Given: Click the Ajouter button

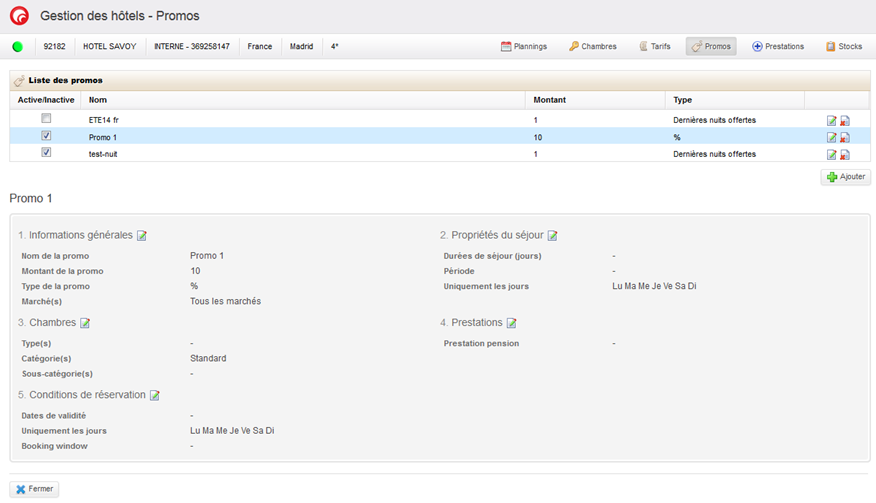Looking at the screenshot, I should click(846, 177).
